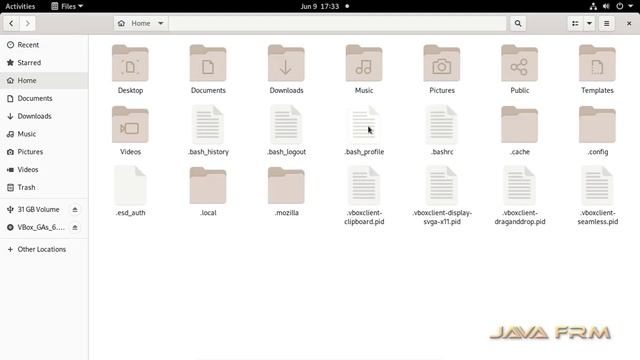Open Starred in the sidebar
Screen dimensions: 640x360
[44, 63]
